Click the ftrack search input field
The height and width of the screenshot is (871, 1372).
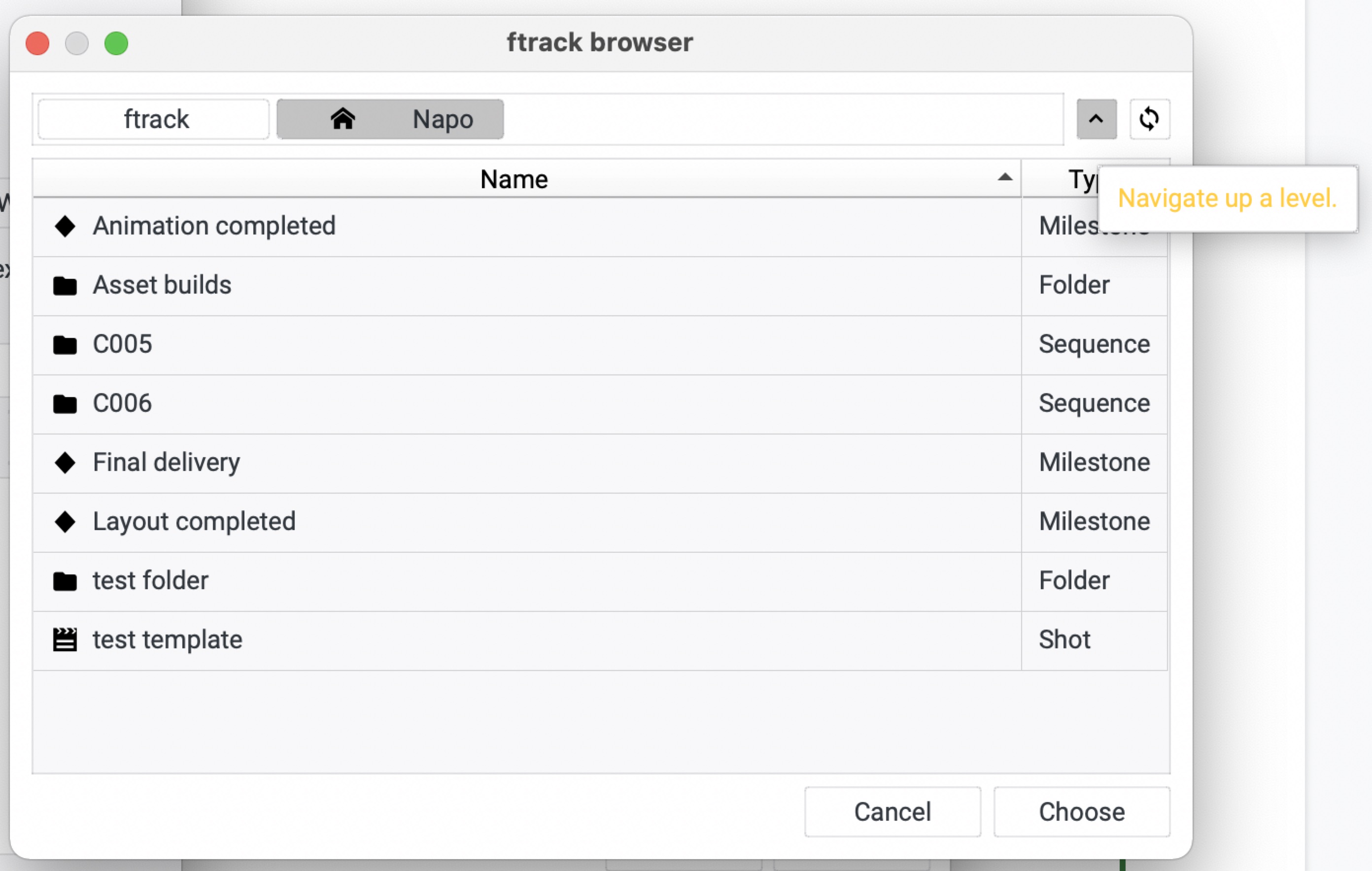pos(153,119)
